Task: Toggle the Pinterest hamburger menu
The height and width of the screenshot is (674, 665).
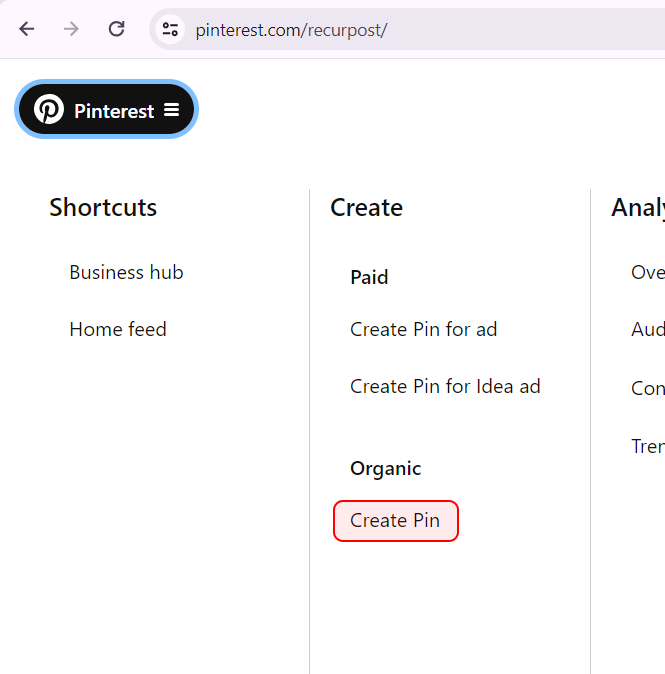Action: (x=172, y=110)
